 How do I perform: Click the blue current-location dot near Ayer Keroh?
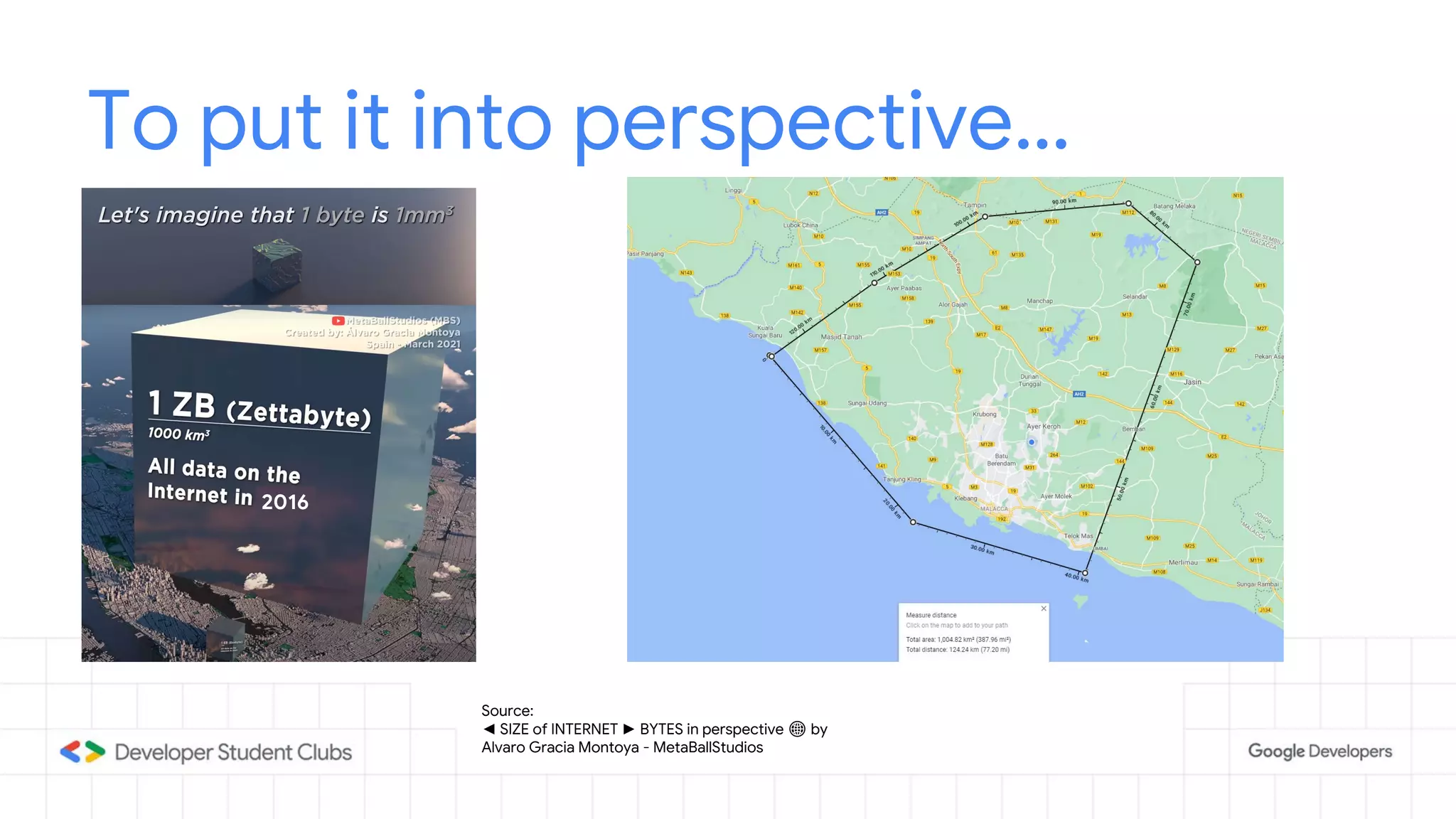[x=1032, y=442]
